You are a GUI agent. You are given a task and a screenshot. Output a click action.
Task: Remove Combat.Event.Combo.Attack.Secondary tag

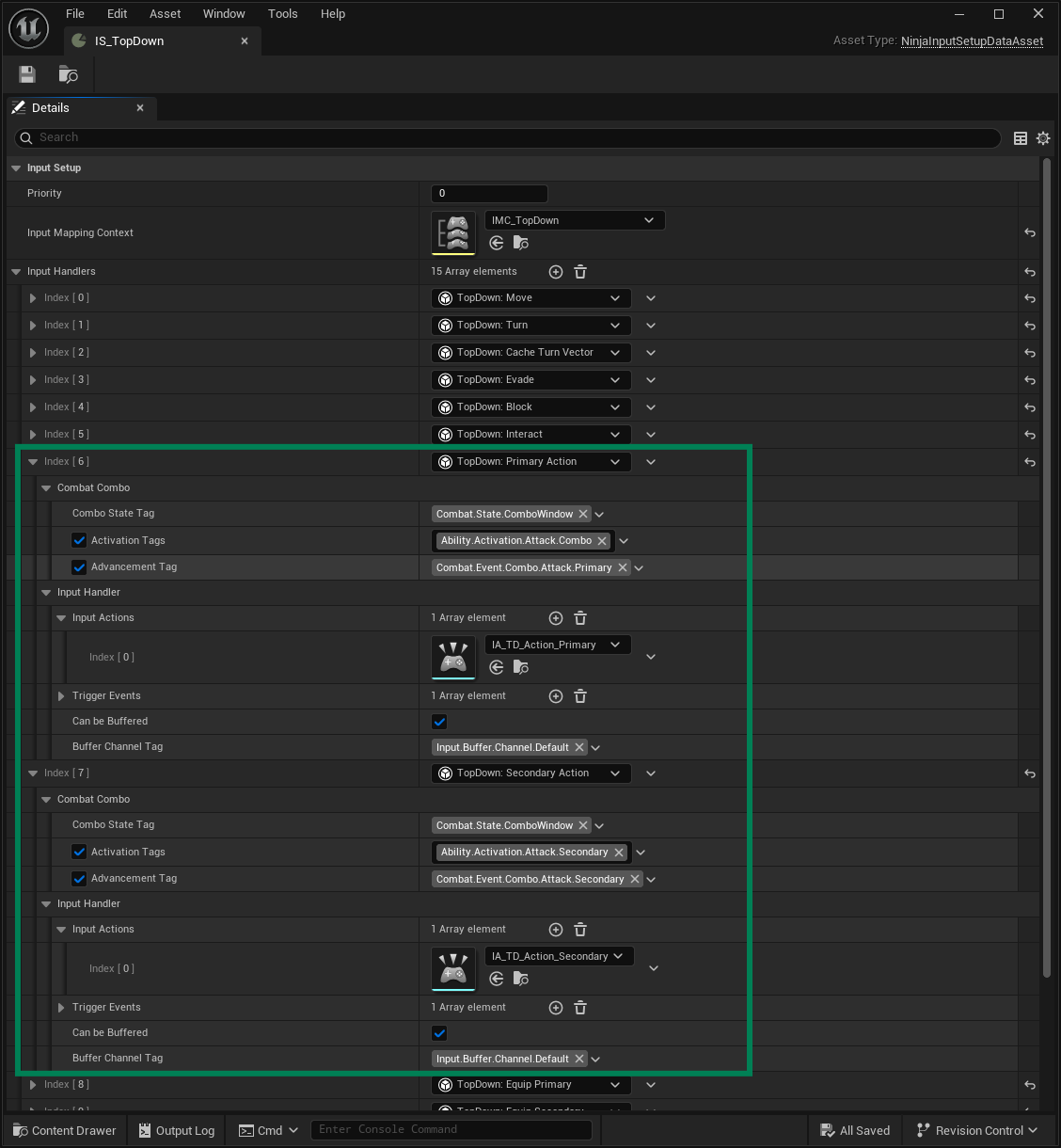[x=635, y=879]
